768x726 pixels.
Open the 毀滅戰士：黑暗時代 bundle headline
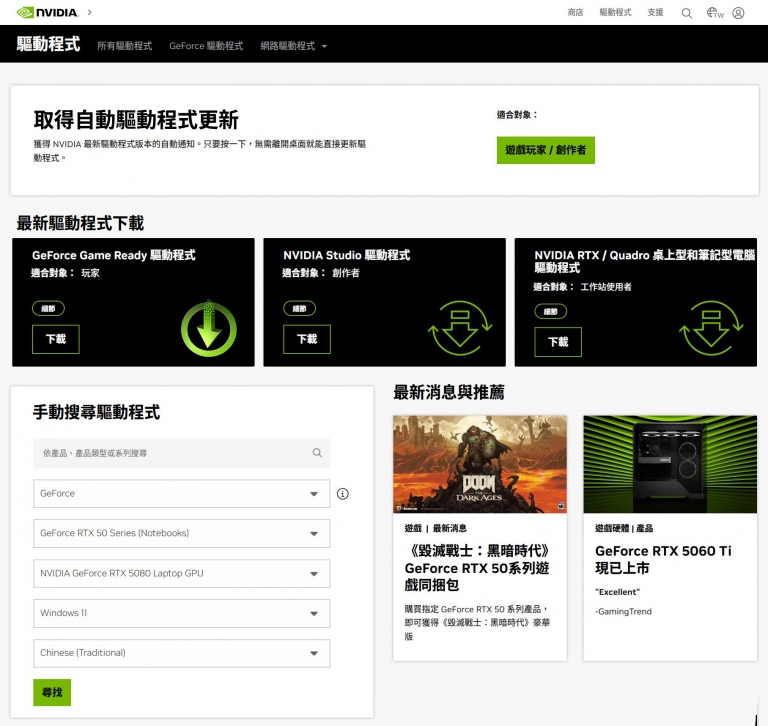[477, 568]
